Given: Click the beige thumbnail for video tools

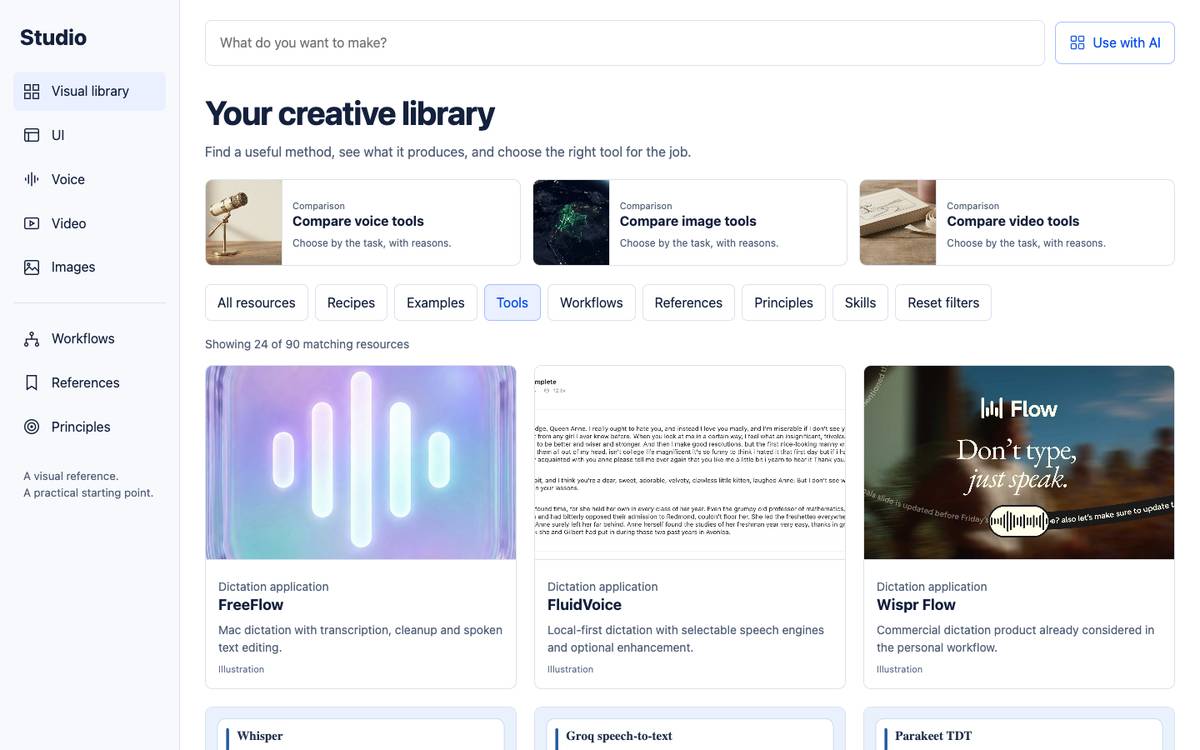Looking at the screenshot, I should pyautogui.click(x=898, y=222).
